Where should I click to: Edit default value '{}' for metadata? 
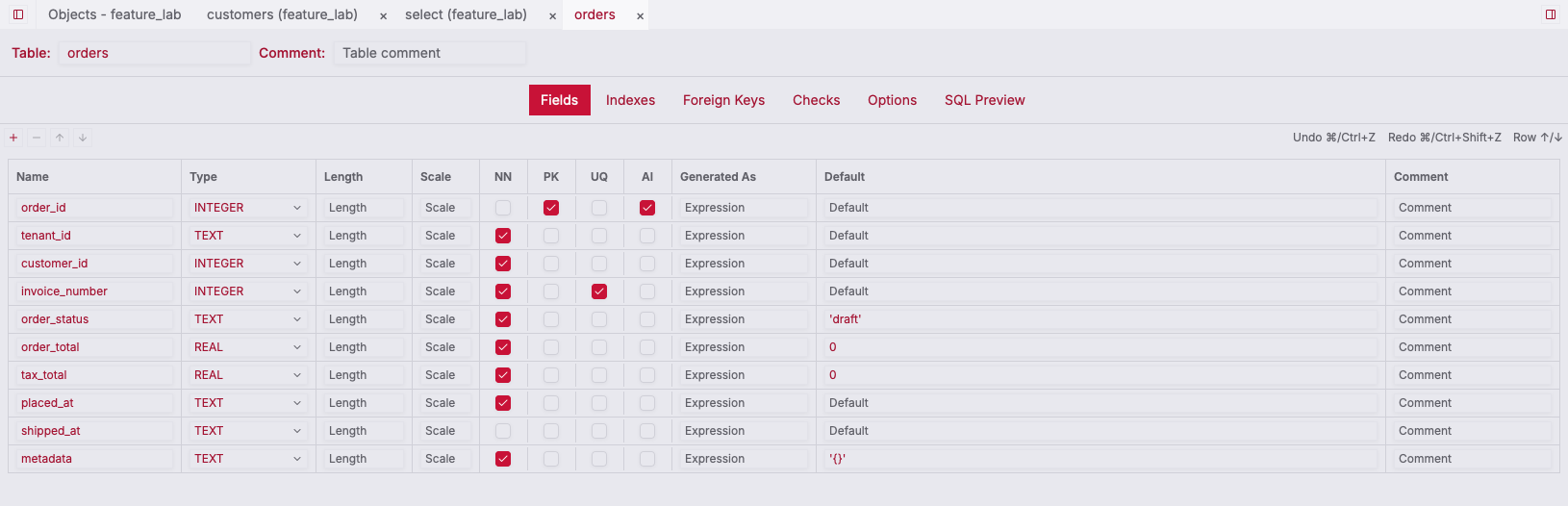coord(1100,459)
